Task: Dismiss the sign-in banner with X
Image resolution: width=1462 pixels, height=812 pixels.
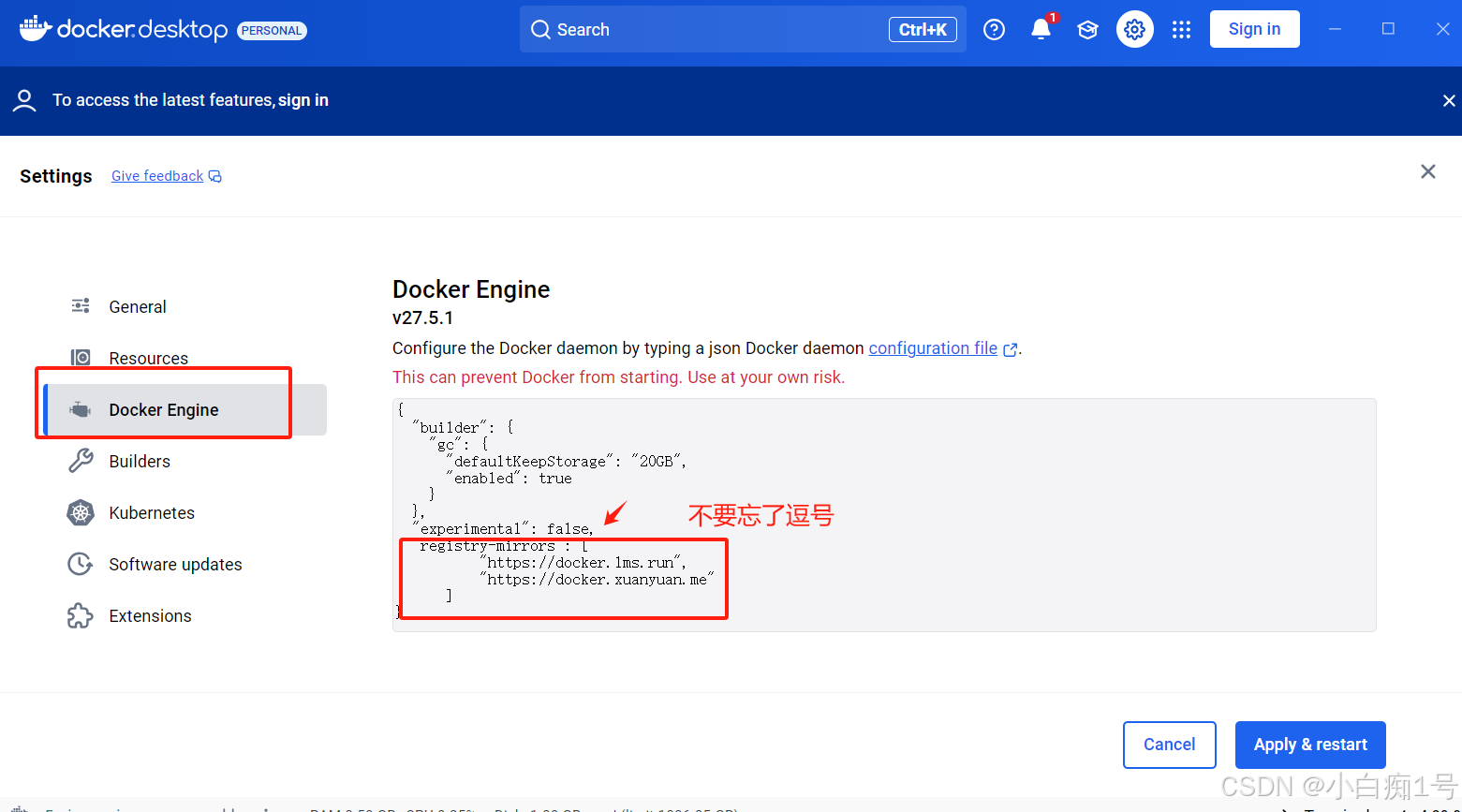Action: [1449, 100]
